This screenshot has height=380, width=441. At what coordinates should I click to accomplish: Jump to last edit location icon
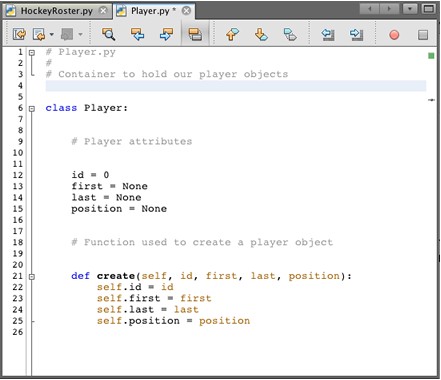(x=19, y=34)
